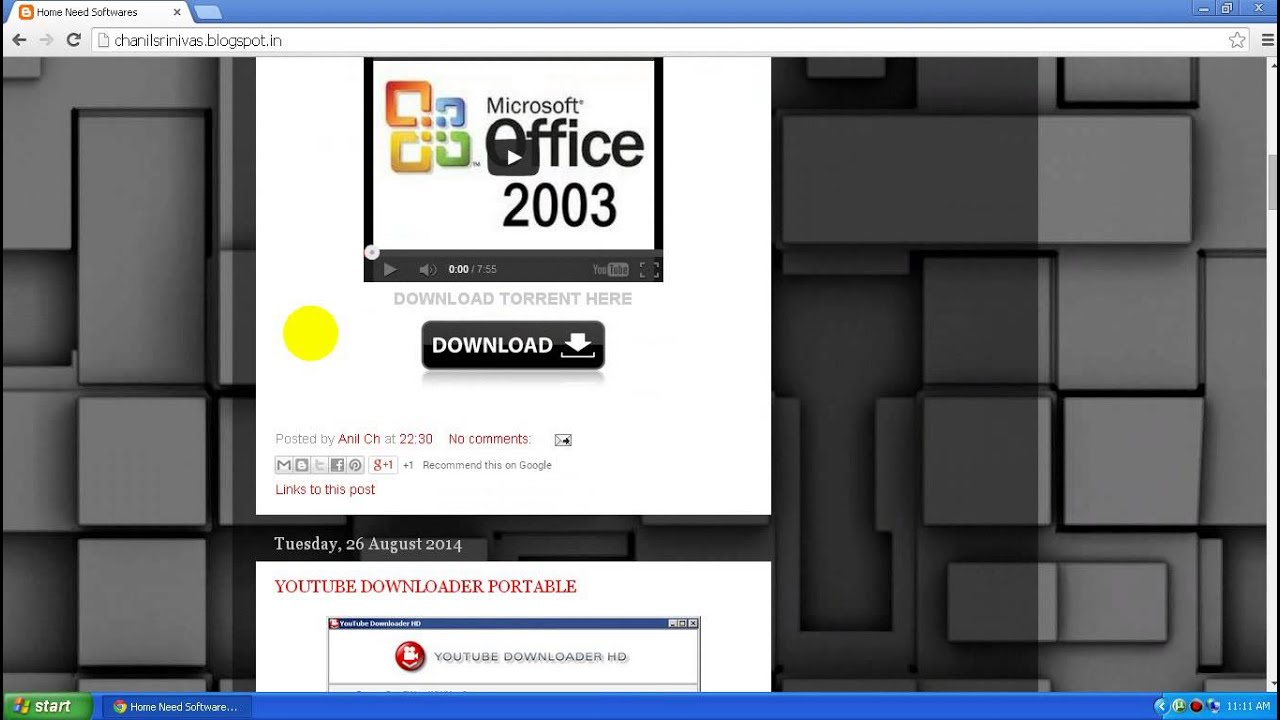This screenshot has height=720, width=1280.
Task: Click DOWNLOAD TORRENT HERE text
Action: 513,298
